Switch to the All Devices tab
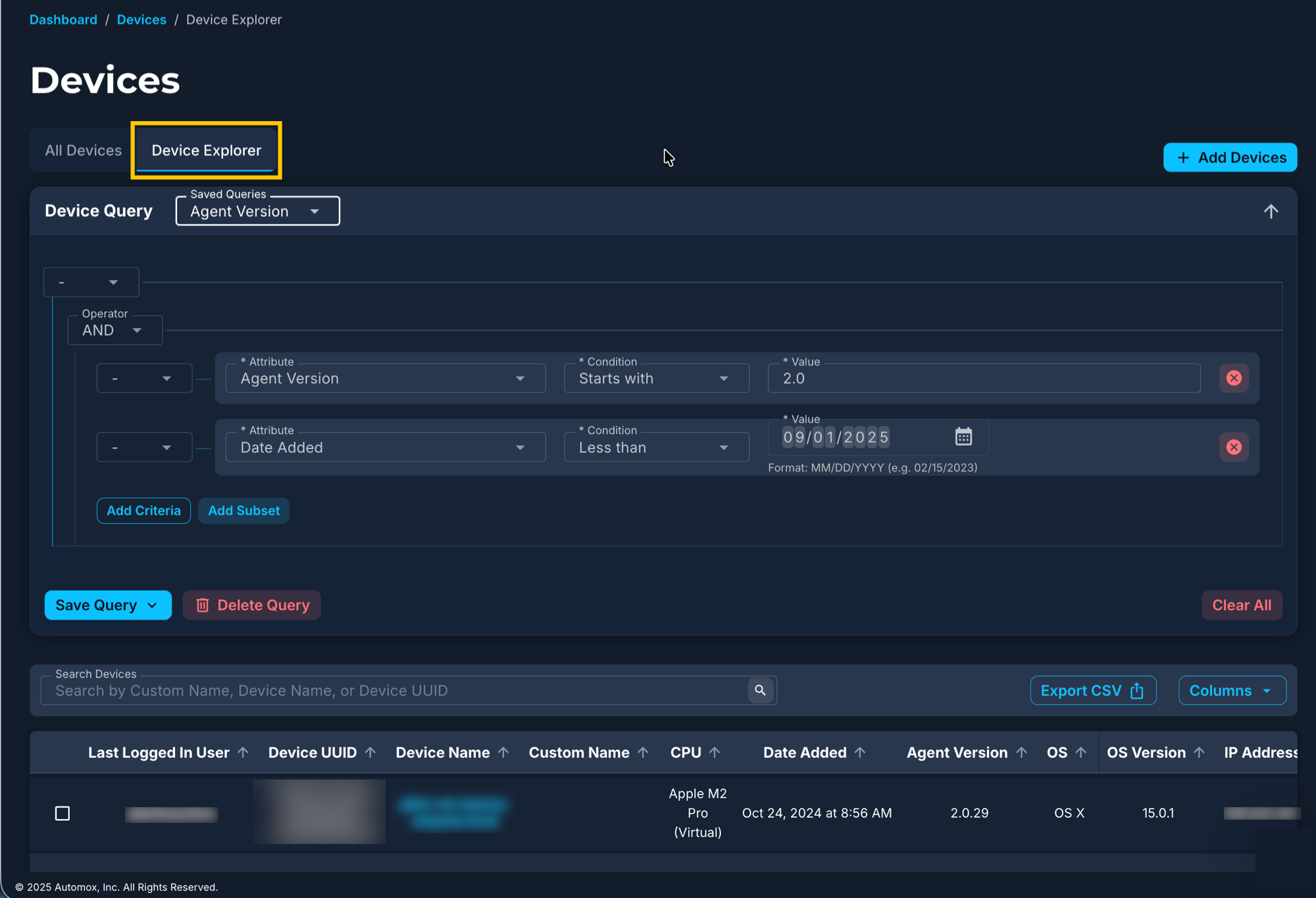 point(83,151)
